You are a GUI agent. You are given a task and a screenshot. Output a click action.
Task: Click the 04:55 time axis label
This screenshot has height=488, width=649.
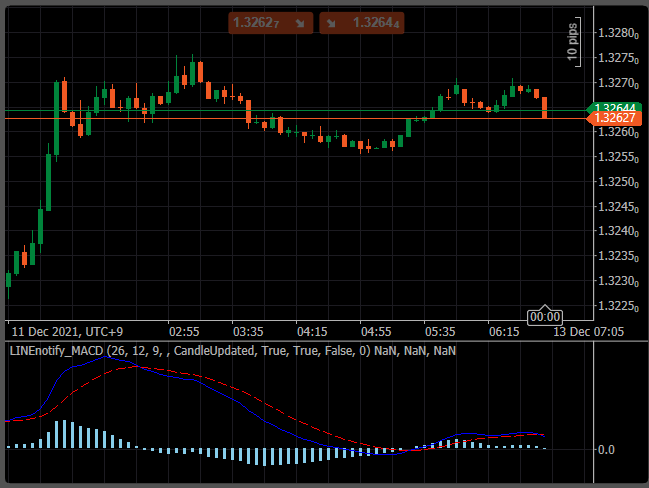(376, 332)
